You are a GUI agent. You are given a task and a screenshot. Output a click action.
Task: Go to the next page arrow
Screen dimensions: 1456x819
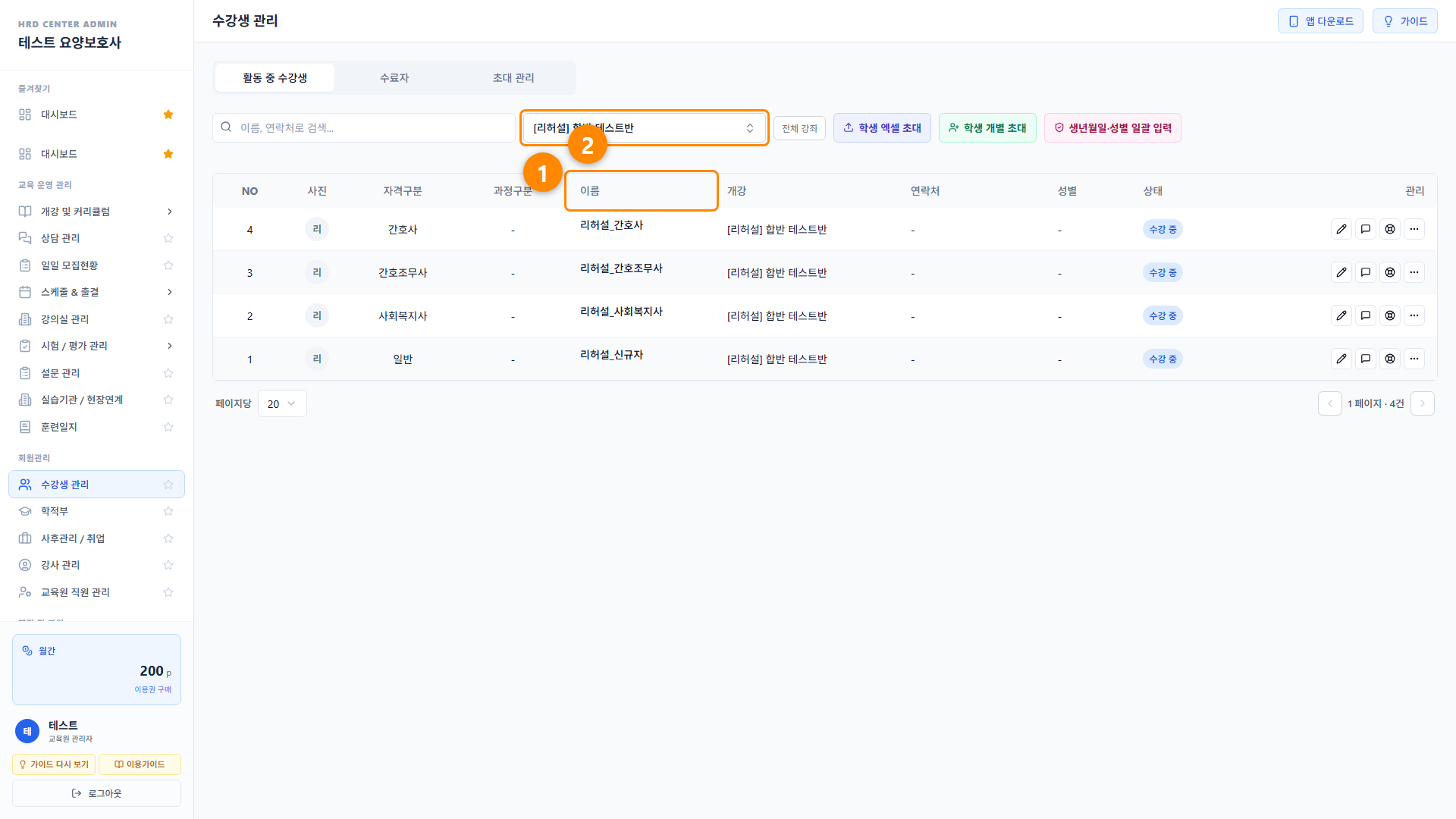1423,403
